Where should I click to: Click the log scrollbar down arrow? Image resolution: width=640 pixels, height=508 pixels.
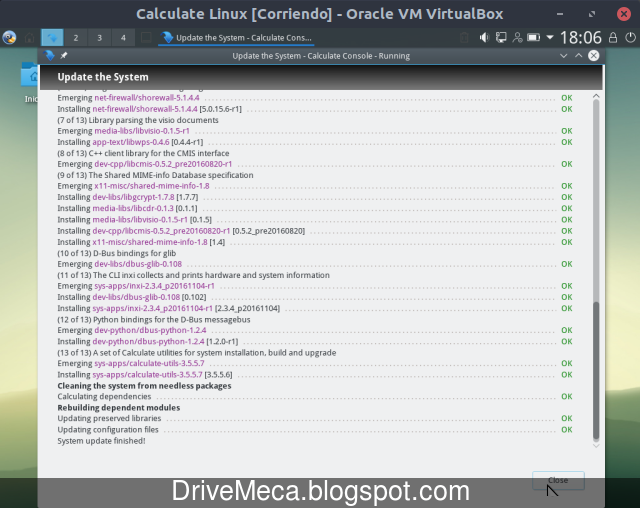[x=596, y=446]
